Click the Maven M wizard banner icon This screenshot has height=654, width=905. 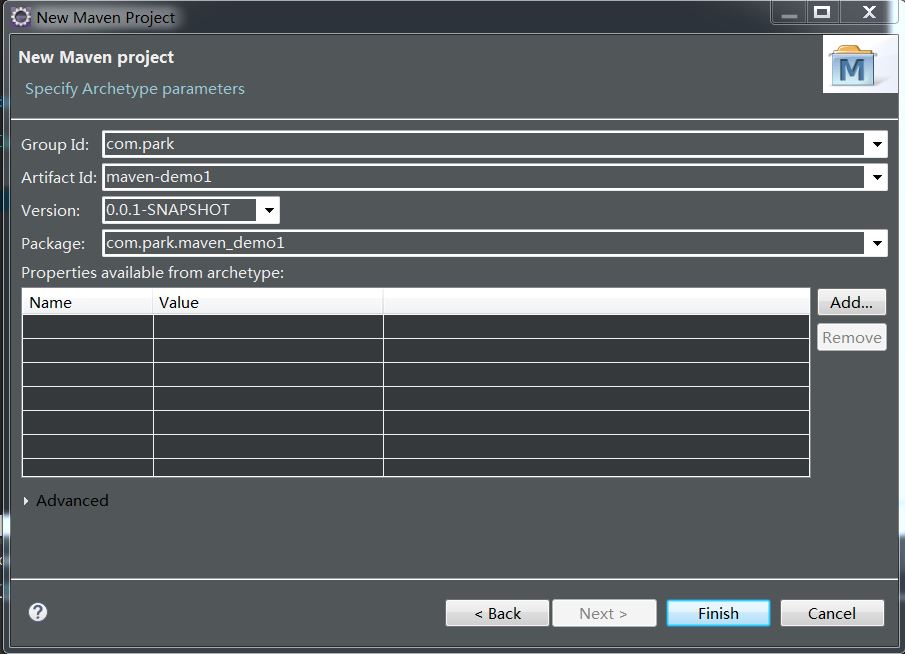tap(853, 66)
